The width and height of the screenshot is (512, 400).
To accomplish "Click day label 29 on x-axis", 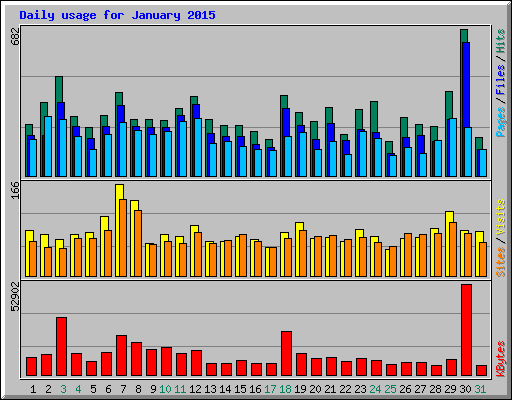I will [x=450, y=389].
